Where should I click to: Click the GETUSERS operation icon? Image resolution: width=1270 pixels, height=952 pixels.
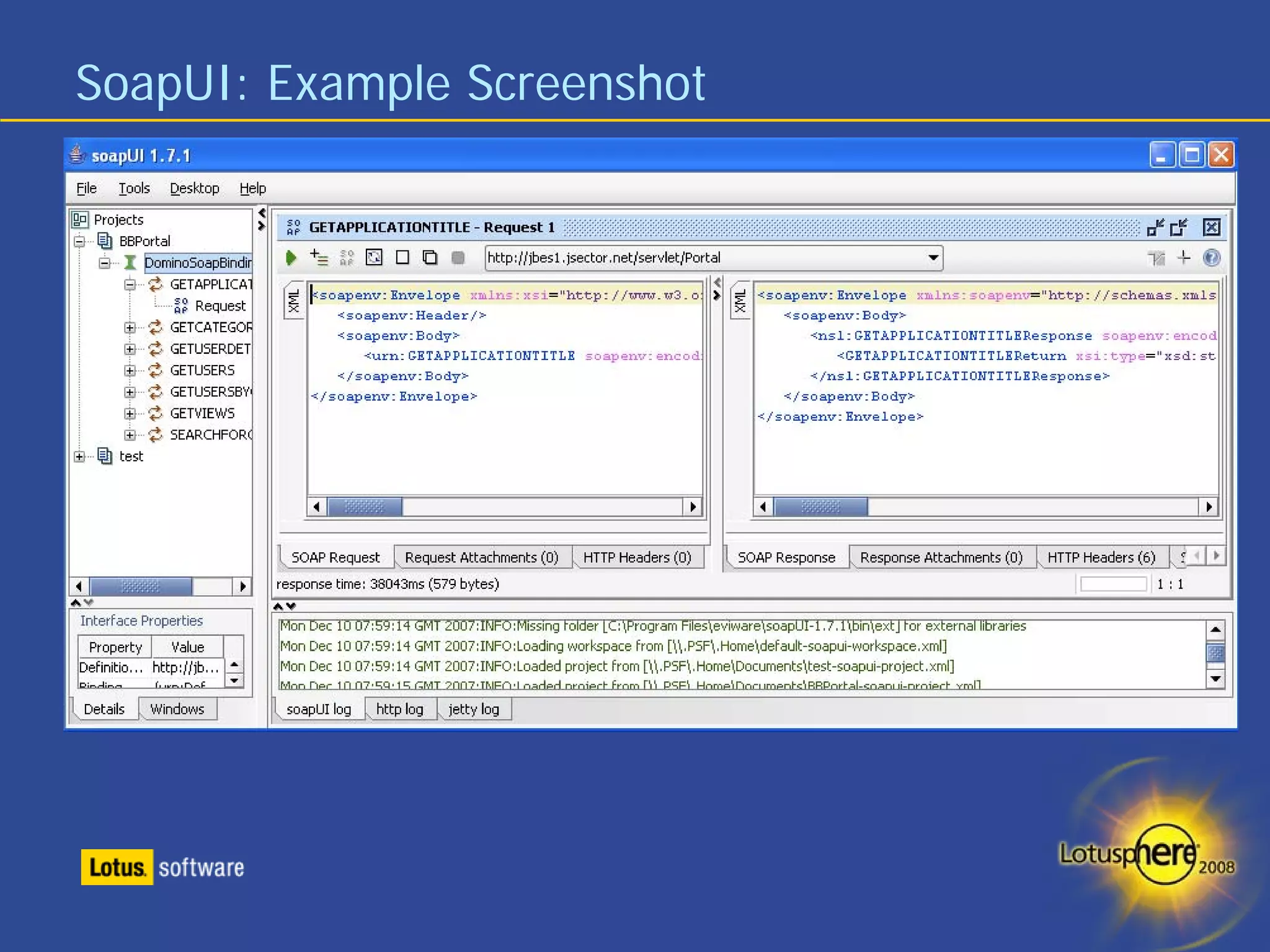155,370
